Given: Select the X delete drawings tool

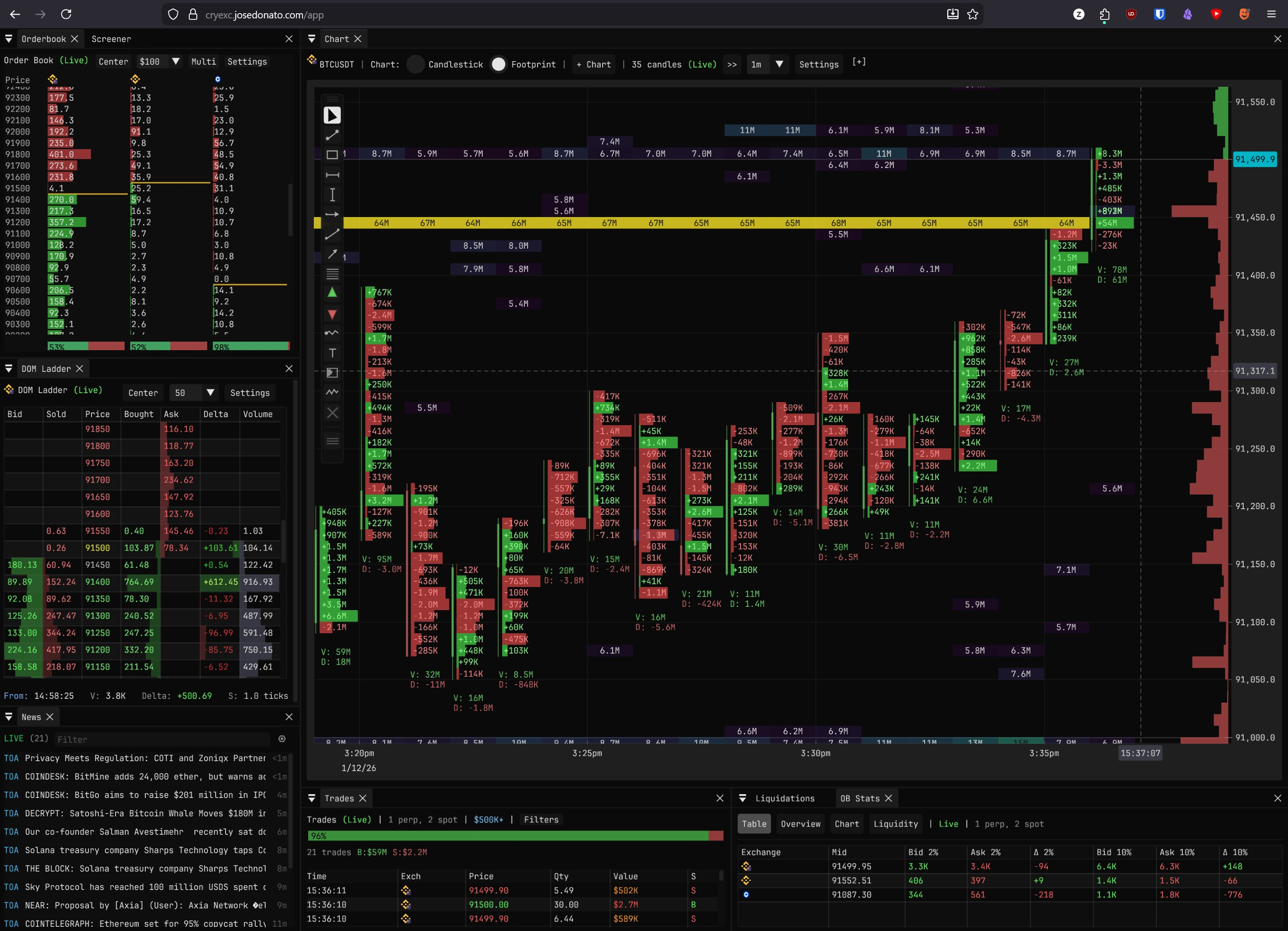Looking at the screenshot, I should pyautogui.click(x=332, y=413).
